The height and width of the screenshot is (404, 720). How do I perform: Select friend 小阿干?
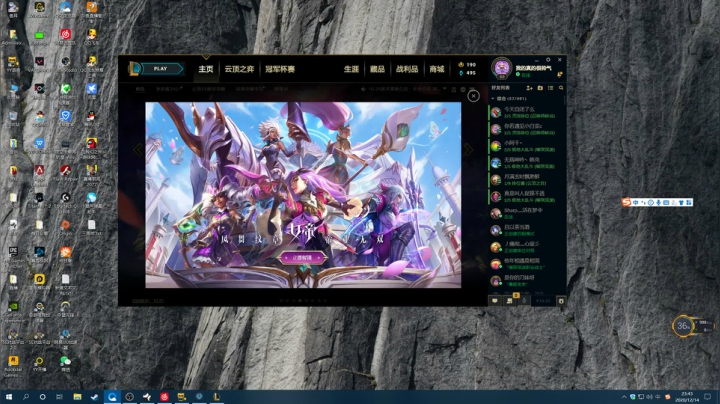pyautogui.click(x=526, y=146)
